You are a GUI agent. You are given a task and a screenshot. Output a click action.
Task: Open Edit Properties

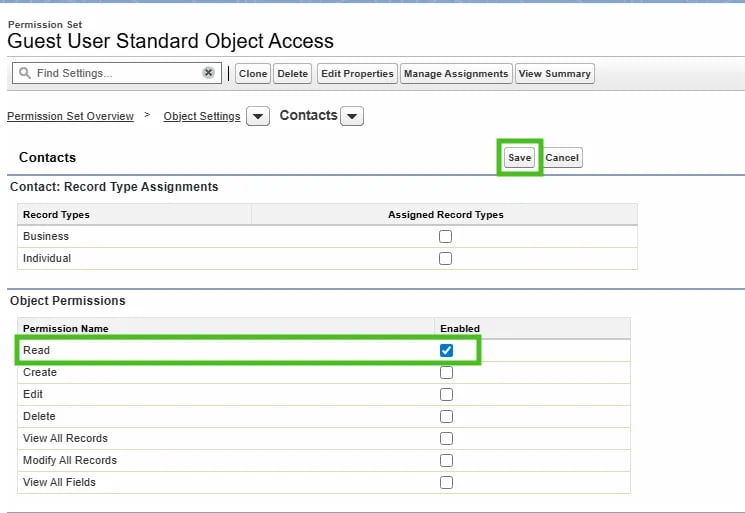coord(357,74)
